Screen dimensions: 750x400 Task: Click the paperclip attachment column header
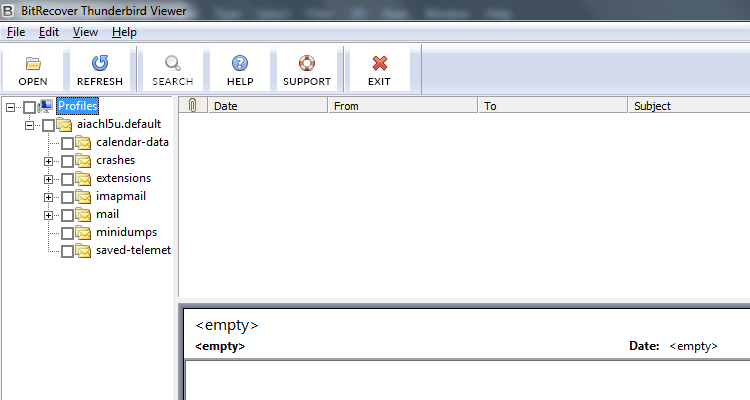coord(193,105)
